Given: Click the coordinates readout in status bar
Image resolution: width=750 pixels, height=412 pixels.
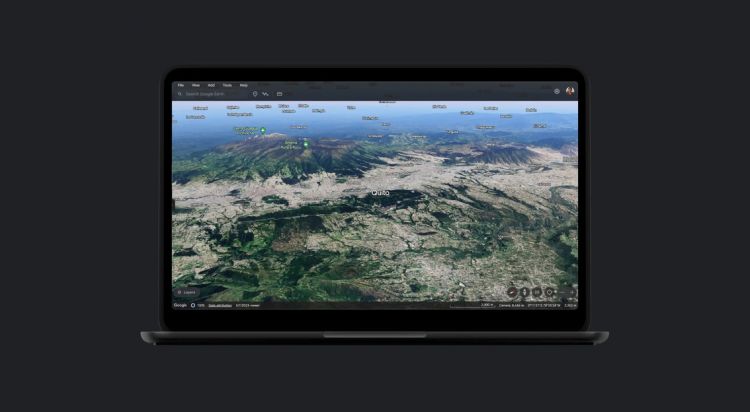Looking at the screenshot, I should pyautogui.click(x=544, y=305).
